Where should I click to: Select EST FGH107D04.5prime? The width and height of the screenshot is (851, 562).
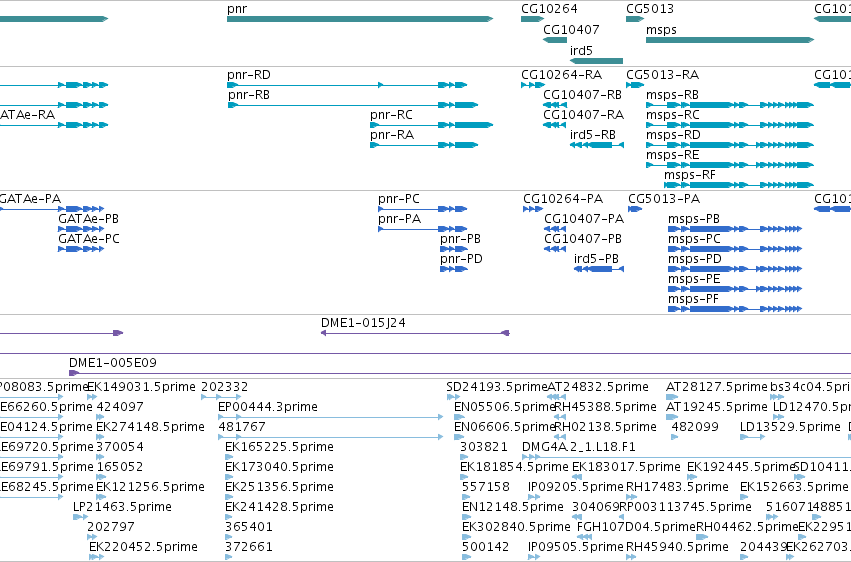click(584, 537)
